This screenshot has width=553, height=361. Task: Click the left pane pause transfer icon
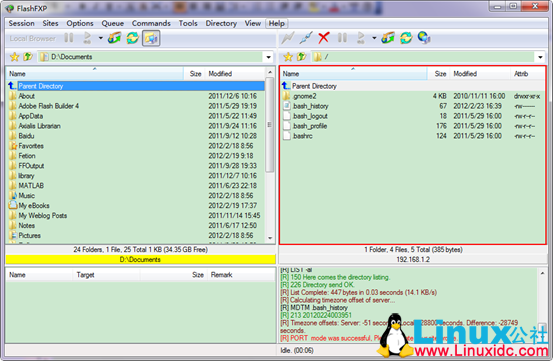69,38
